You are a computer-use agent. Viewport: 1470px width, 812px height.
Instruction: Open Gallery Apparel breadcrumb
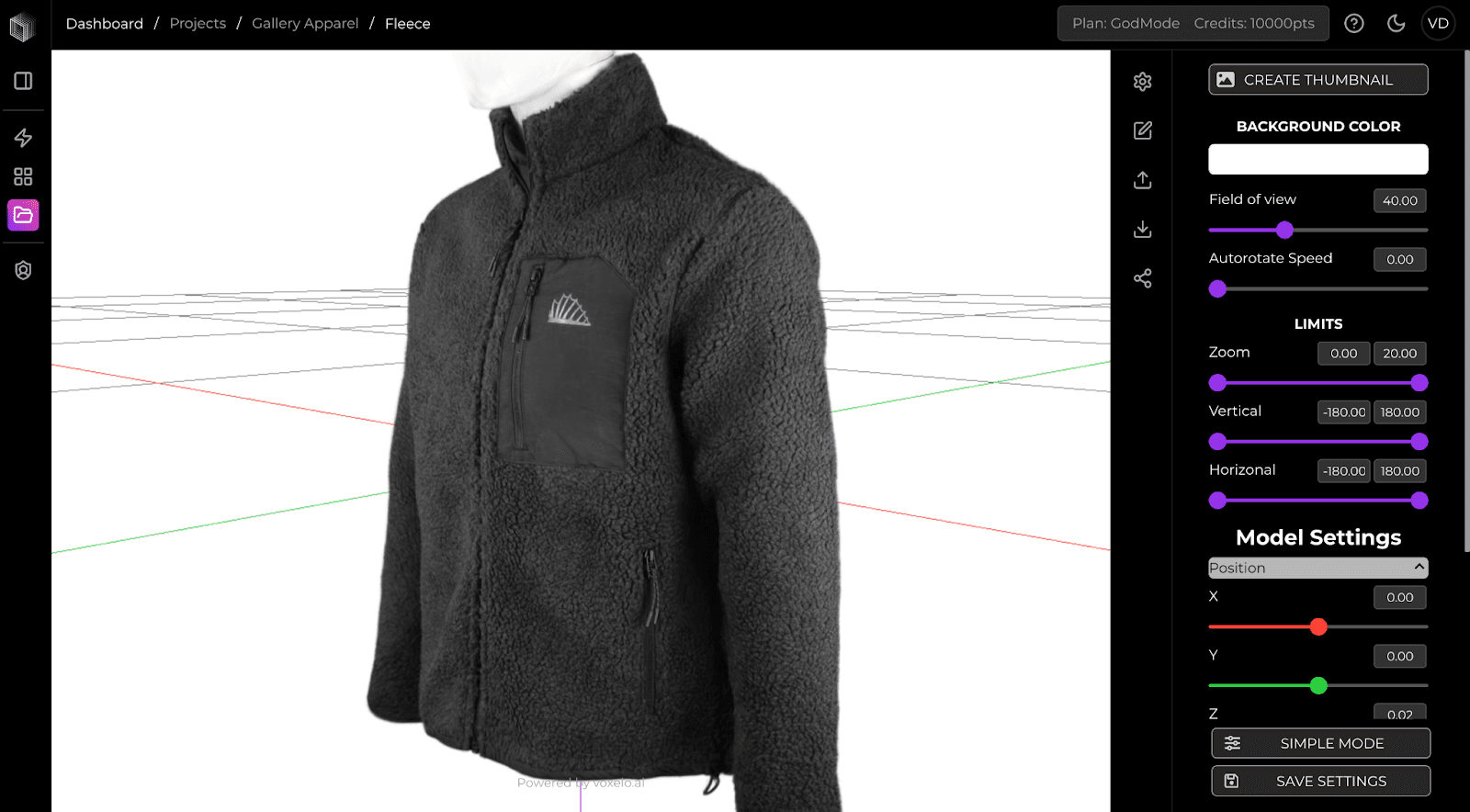pyautogui.click(x=305, y=23)
